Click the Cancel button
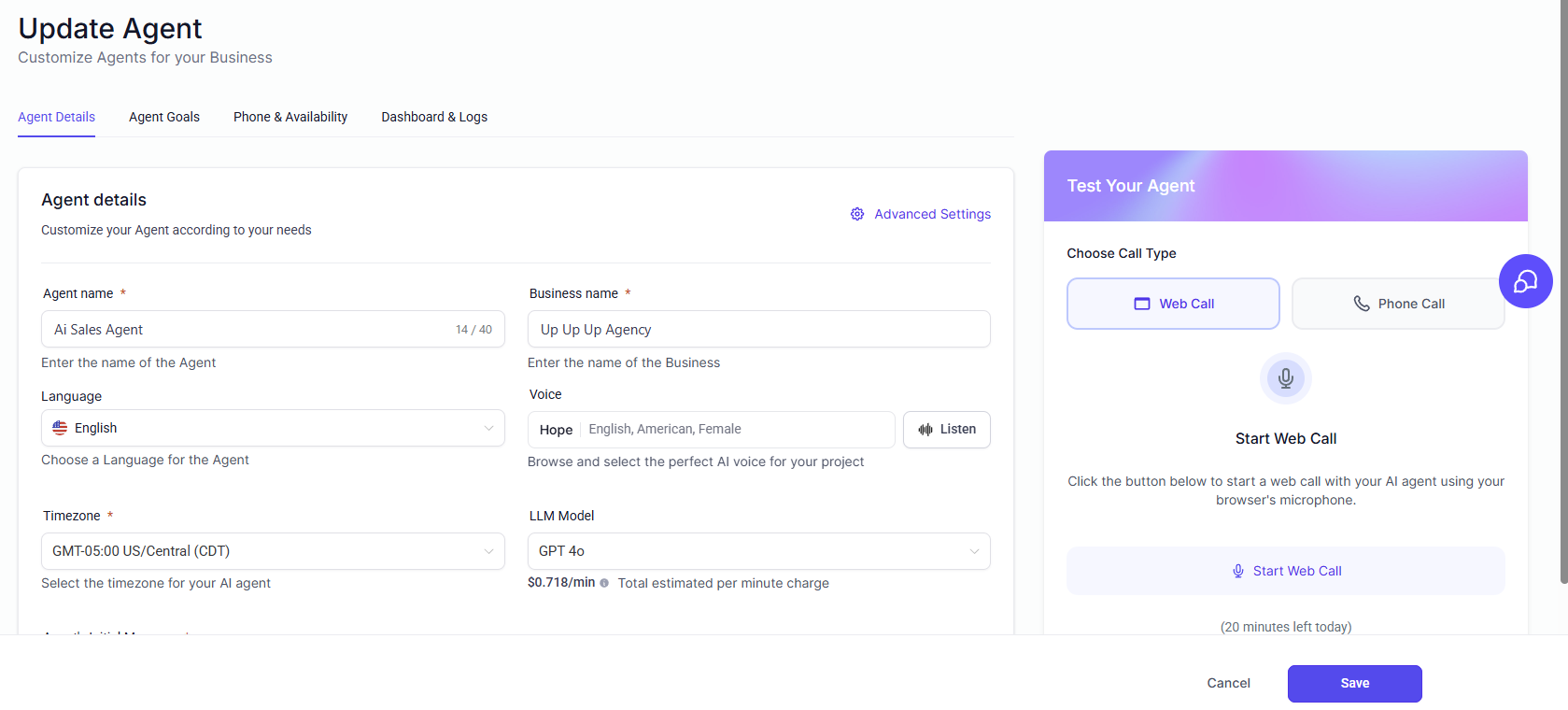 point(1228,684)
